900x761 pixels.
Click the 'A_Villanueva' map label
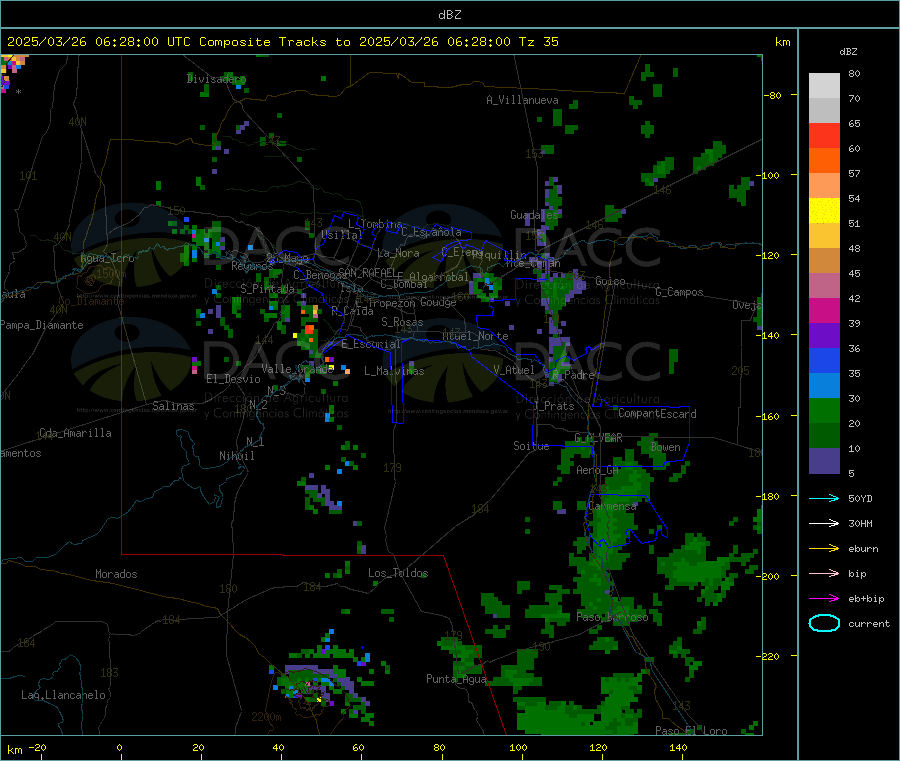point(522,100)
